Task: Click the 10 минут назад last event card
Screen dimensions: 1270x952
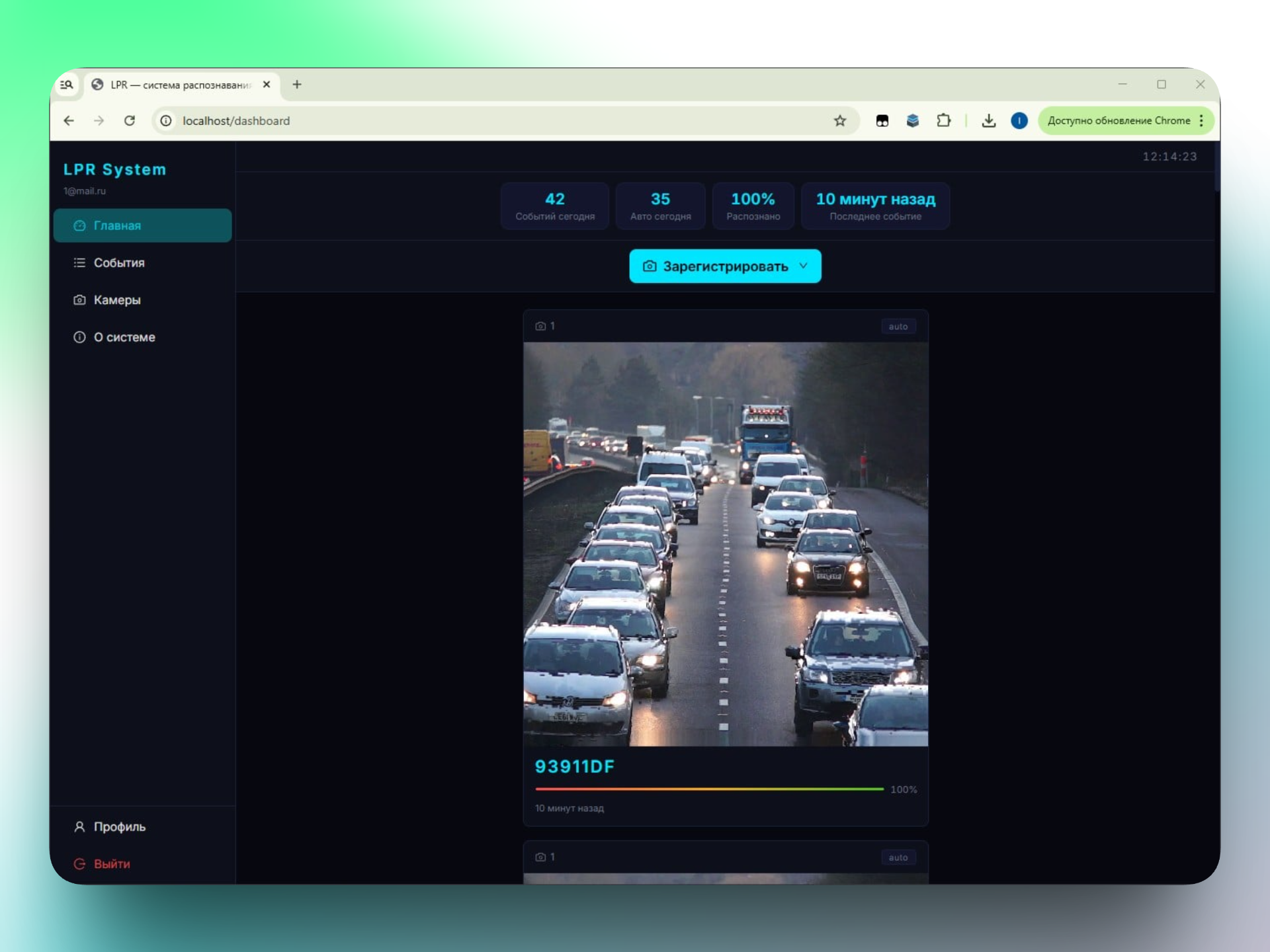Action: pos(875,206)
